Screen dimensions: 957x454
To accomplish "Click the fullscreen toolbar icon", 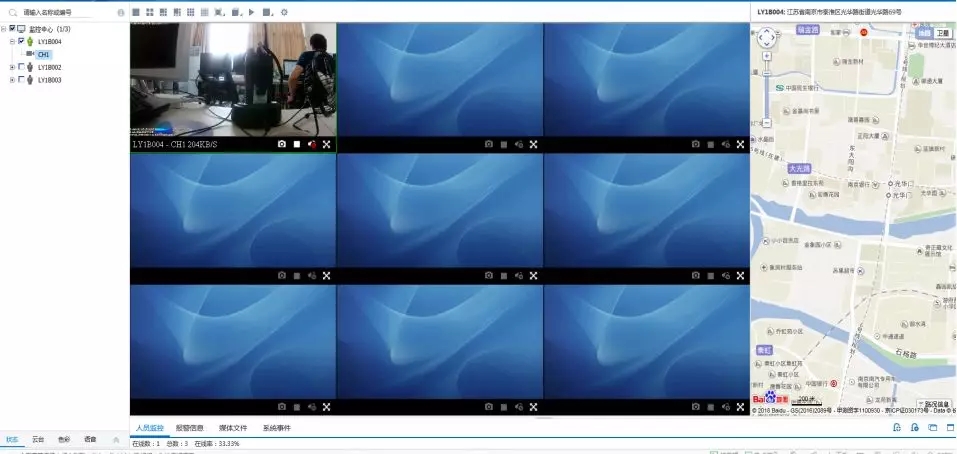I will point(220,12).
